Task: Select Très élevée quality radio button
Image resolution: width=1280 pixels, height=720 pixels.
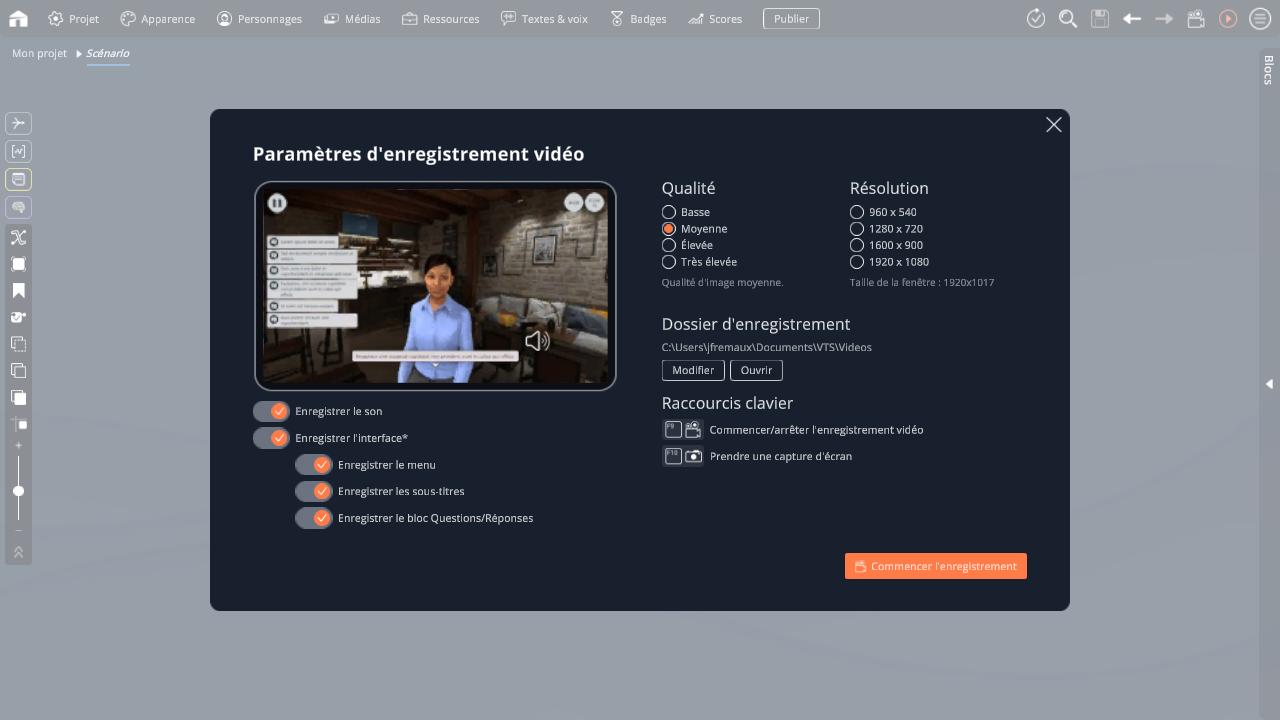Action: (669, 262)
